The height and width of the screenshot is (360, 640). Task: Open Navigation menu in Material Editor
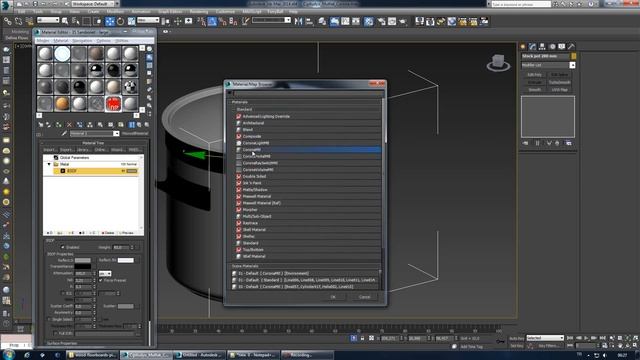coord(82,41)
